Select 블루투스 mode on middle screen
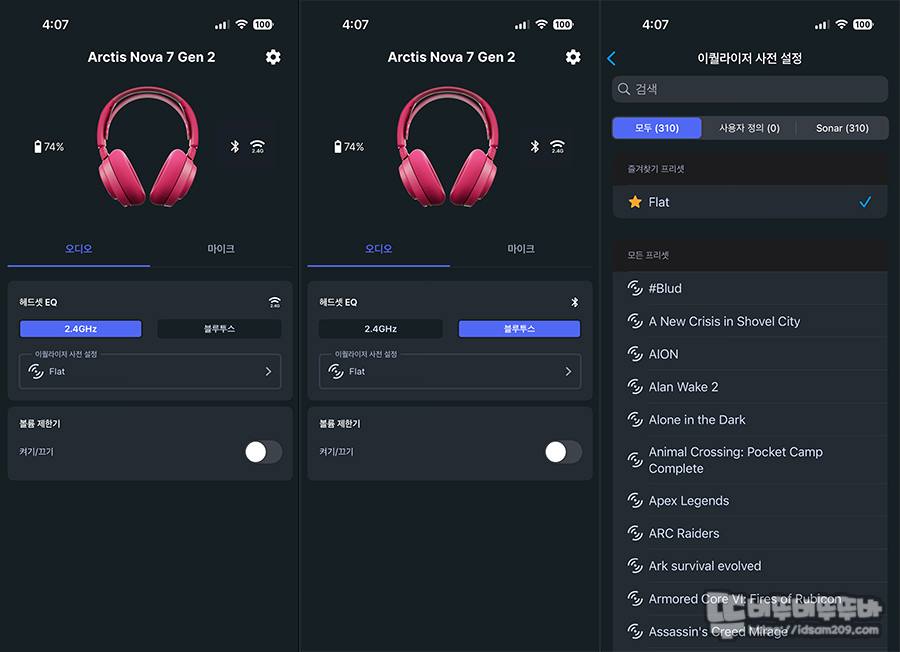The height and width of the screenshot is (652, 900). point(519,329)
